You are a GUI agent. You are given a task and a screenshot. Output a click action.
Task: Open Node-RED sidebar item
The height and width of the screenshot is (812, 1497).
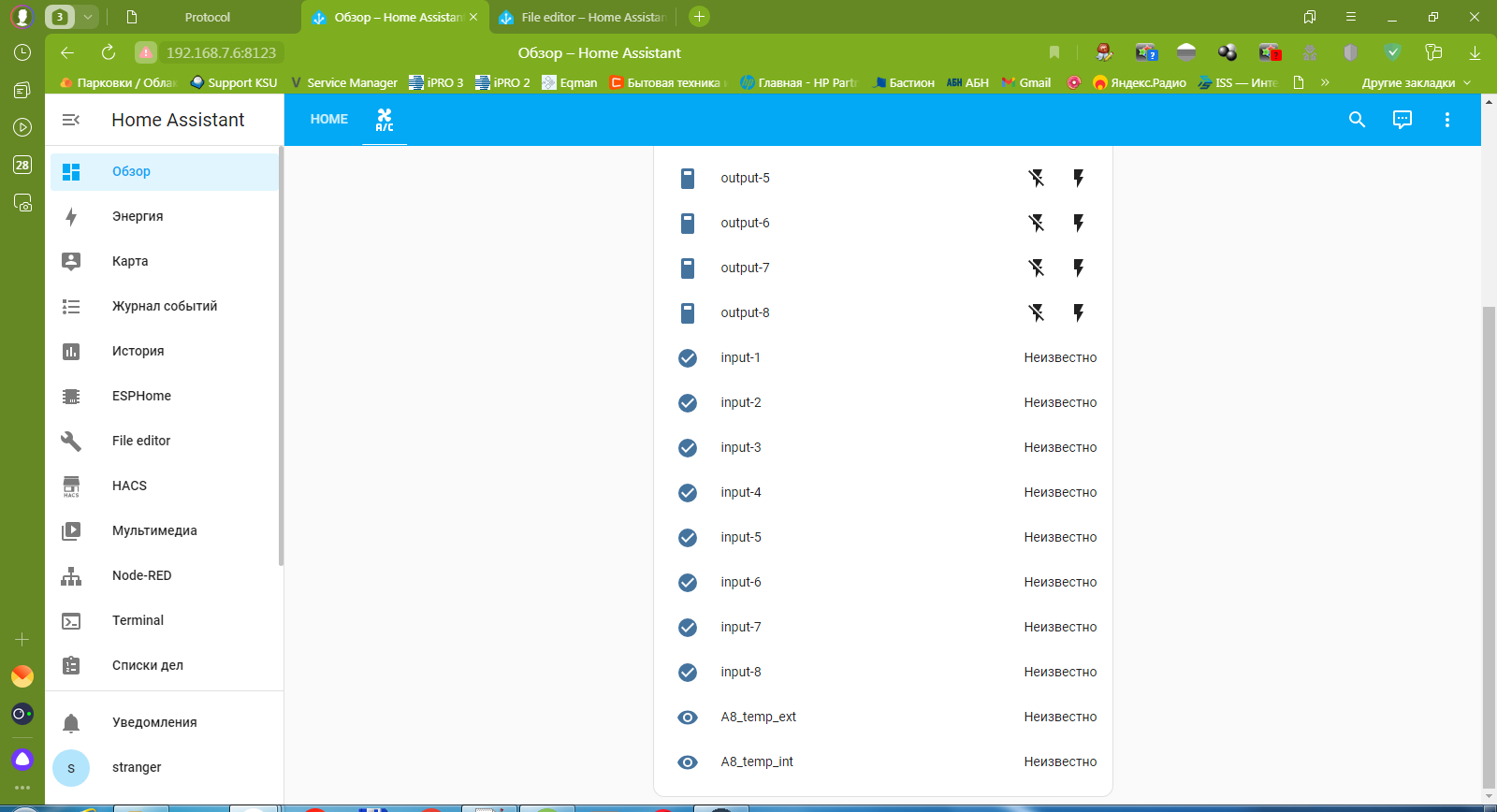(141, 575)
